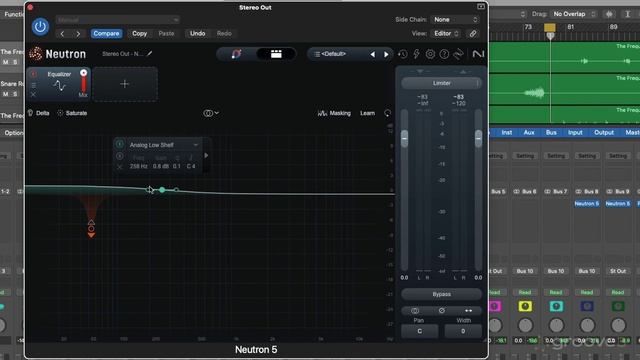Screen dimensions: 640x360
Task: Open the Side Chain dropdown
Action: point(455,20)
